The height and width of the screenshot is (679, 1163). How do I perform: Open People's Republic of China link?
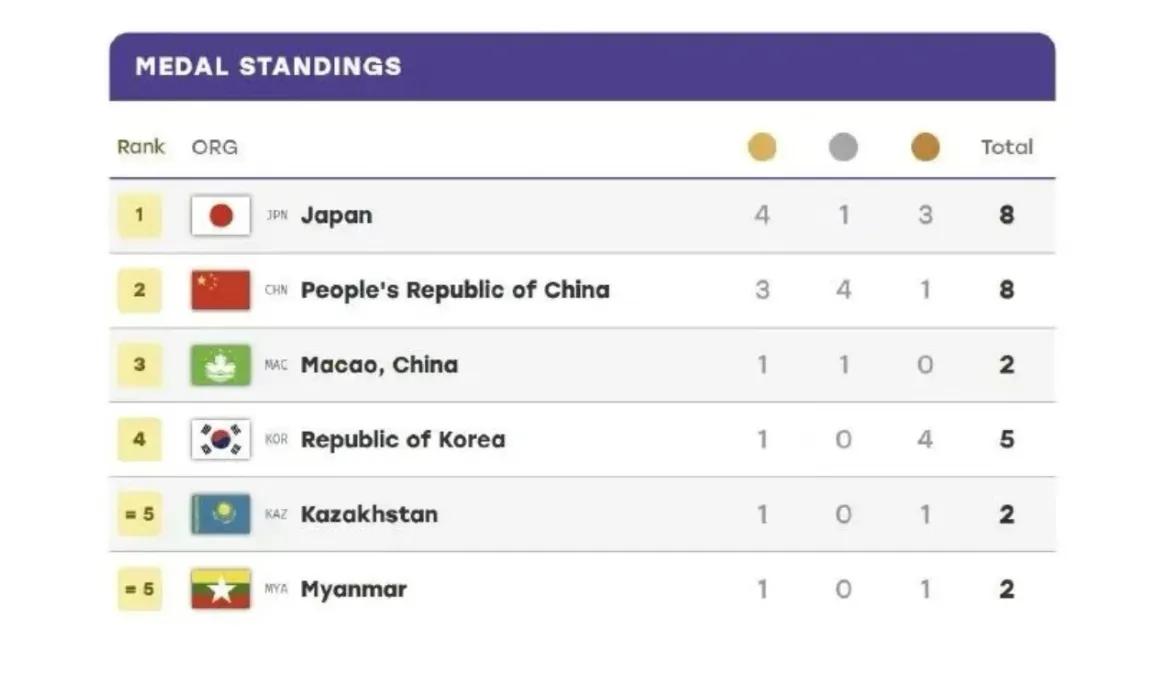pyautogui.click(x=455, y=290)
